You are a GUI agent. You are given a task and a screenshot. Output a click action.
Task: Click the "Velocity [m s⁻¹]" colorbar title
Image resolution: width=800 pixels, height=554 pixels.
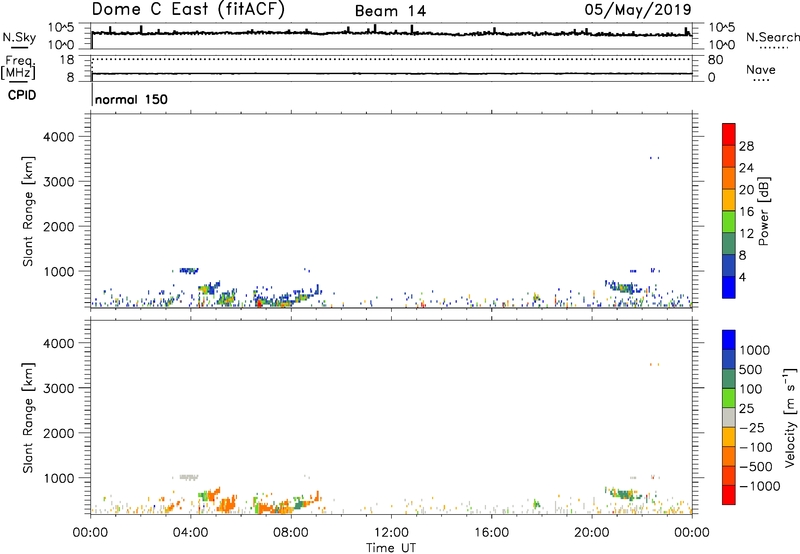point(791,417)
